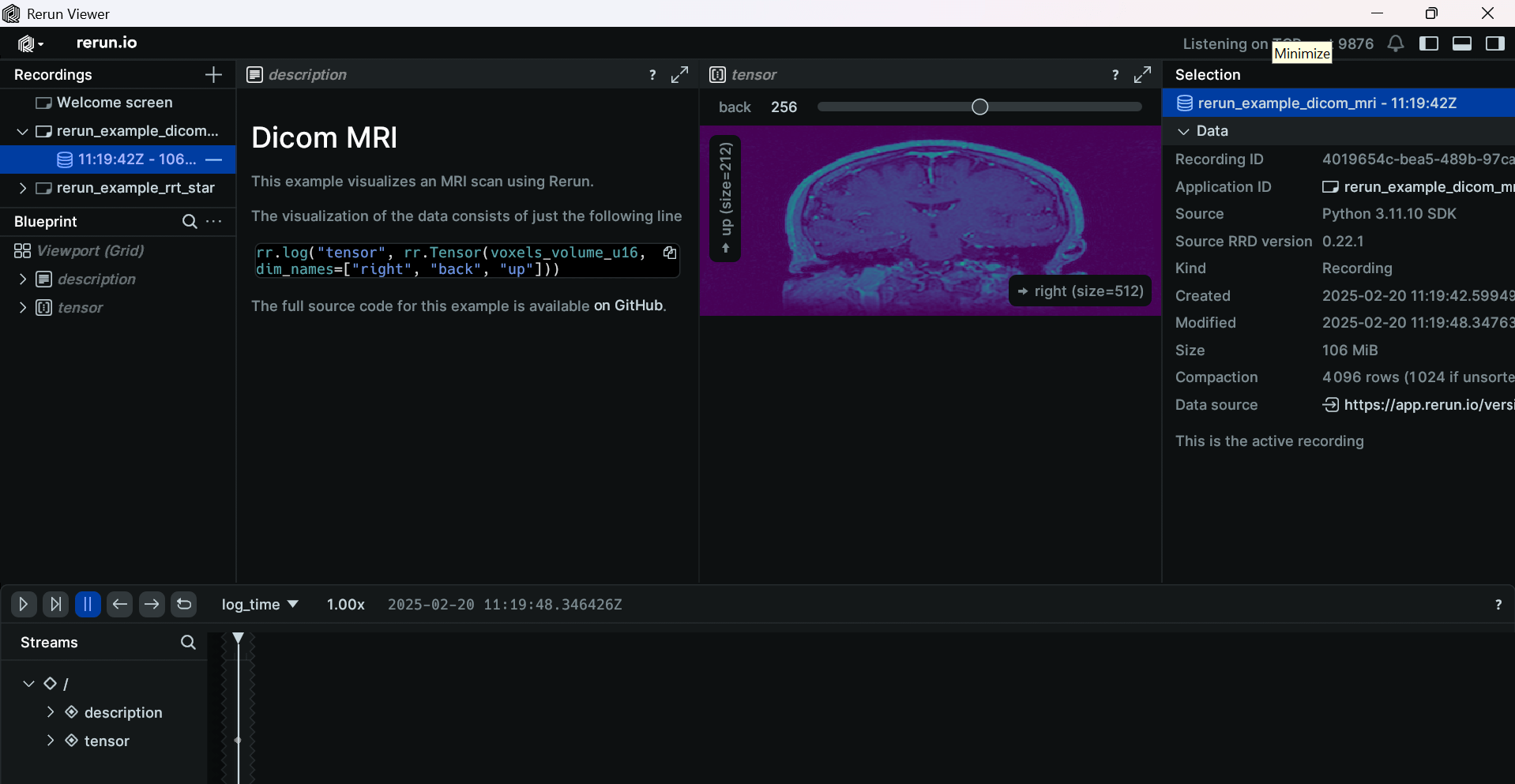
Task: Toggle the left panel visibility
Action: [1429, 43]
